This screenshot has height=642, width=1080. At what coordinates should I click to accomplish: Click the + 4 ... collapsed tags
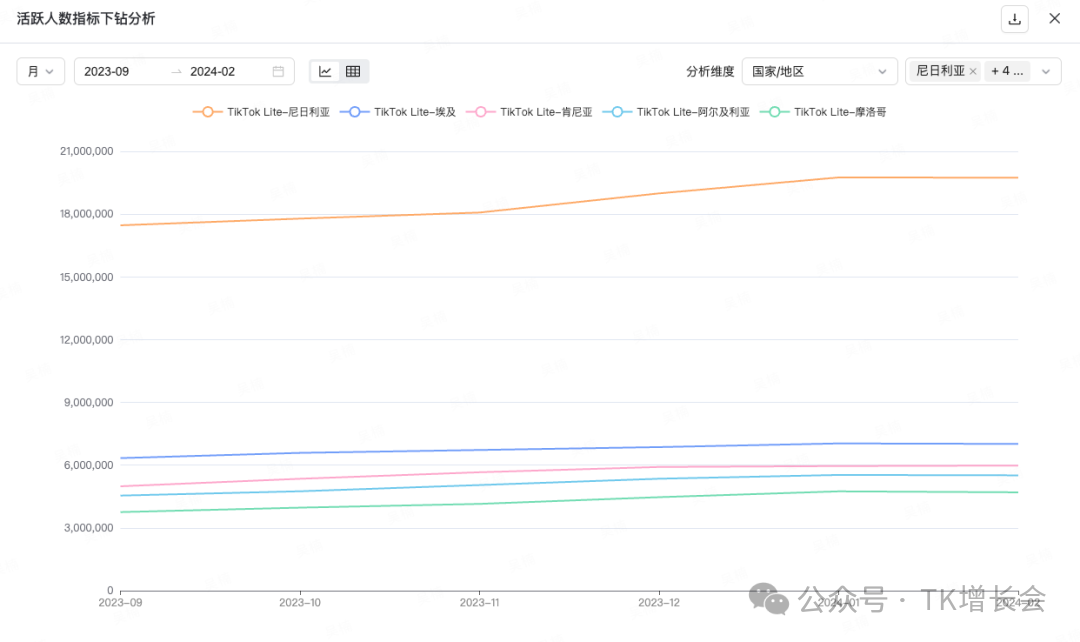(1007, 72)
